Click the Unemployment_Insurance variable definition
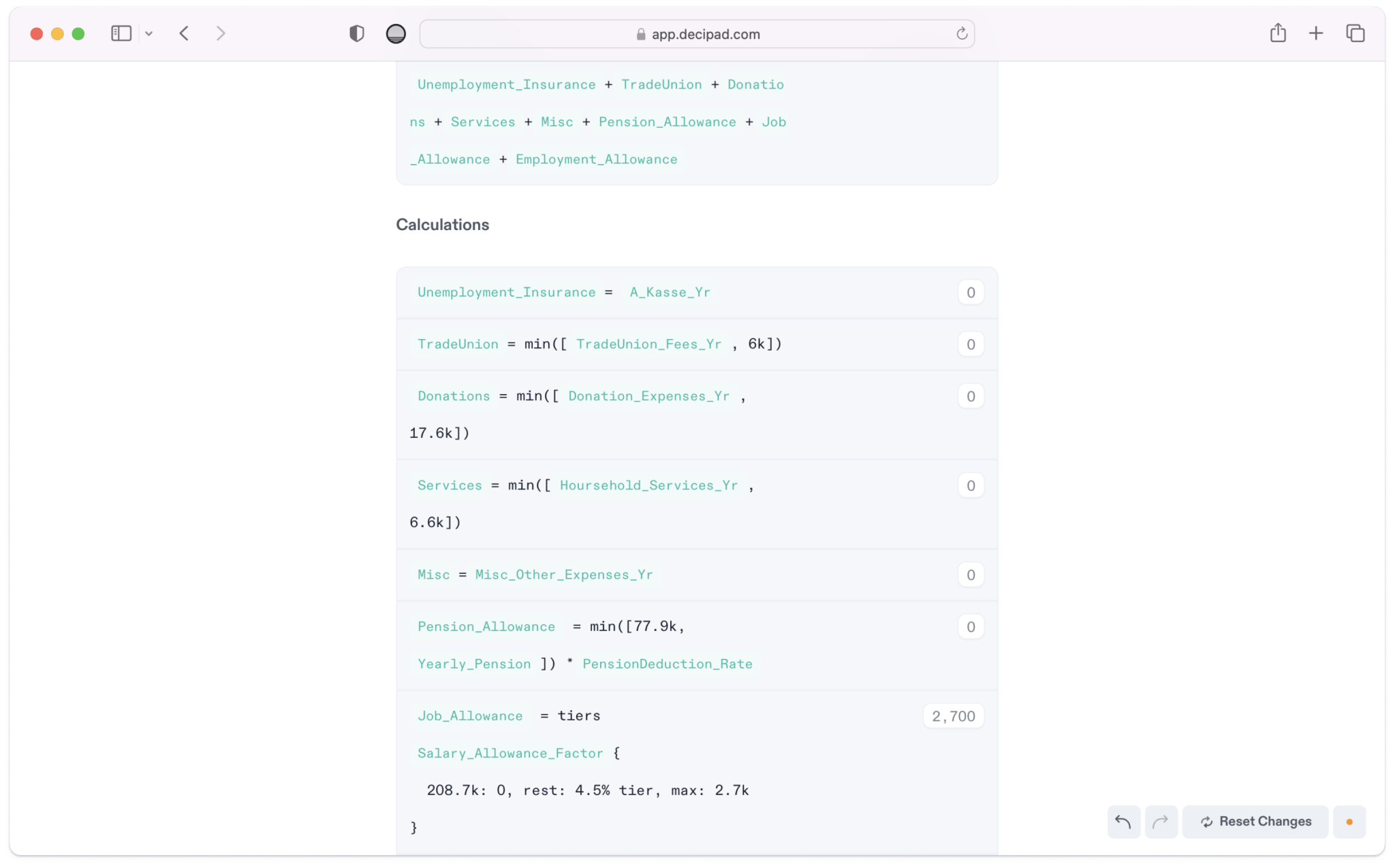 [x=506, y=292]
